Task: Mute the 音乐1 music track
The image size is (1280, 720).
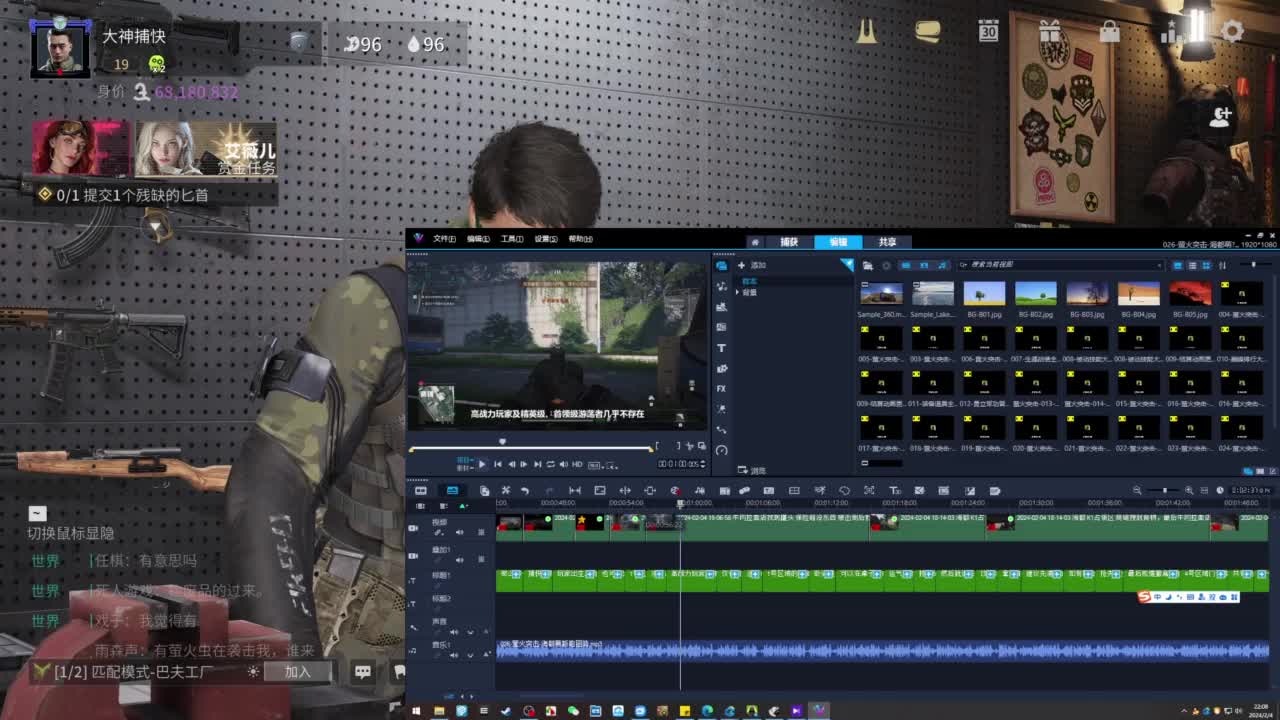Action: [454, 655]
